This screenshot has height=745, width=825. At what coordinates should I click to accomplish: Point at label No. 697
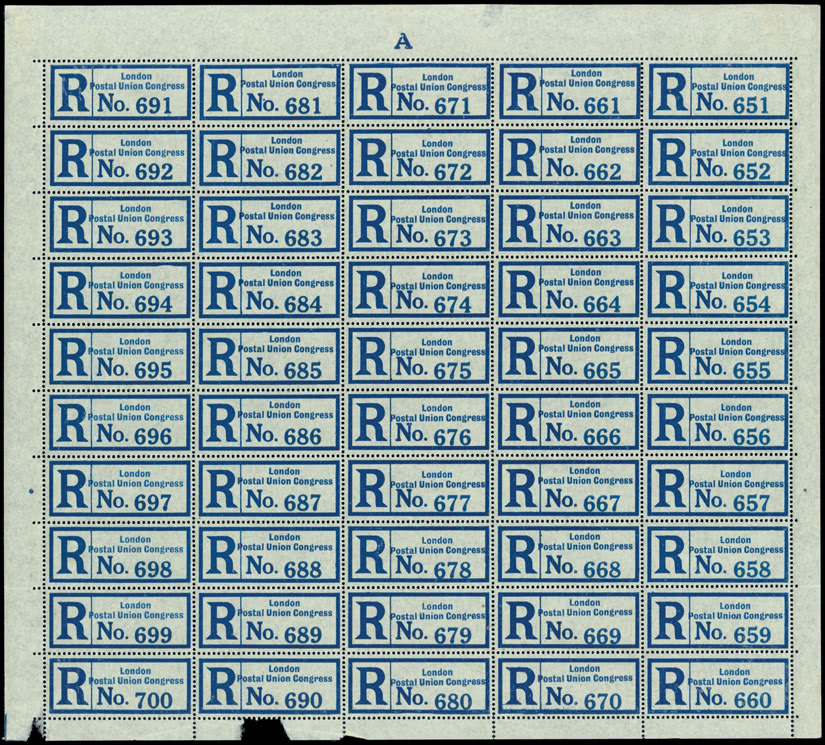click(120, 489)
